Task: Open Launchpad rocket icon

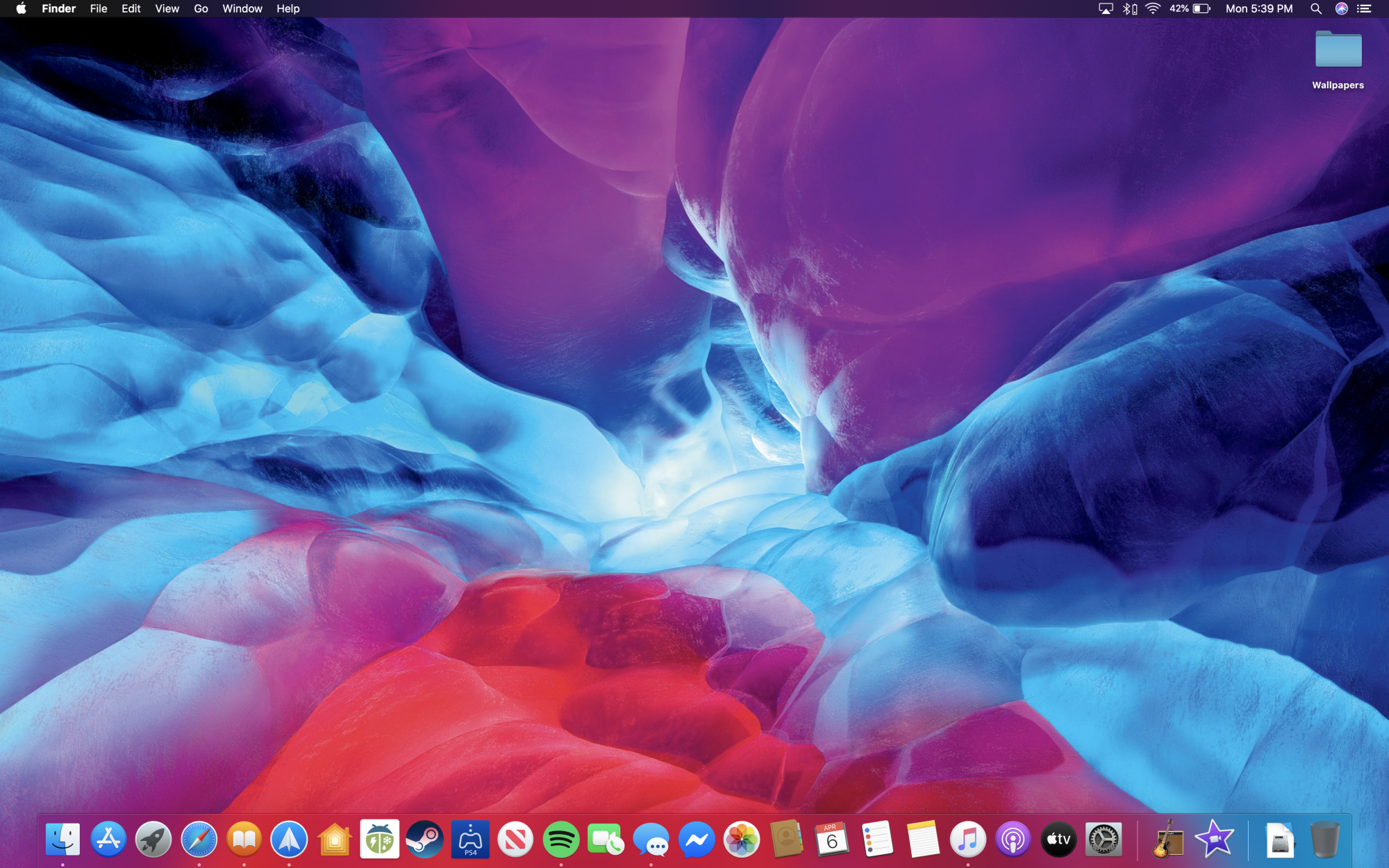Action: point(153,839)
